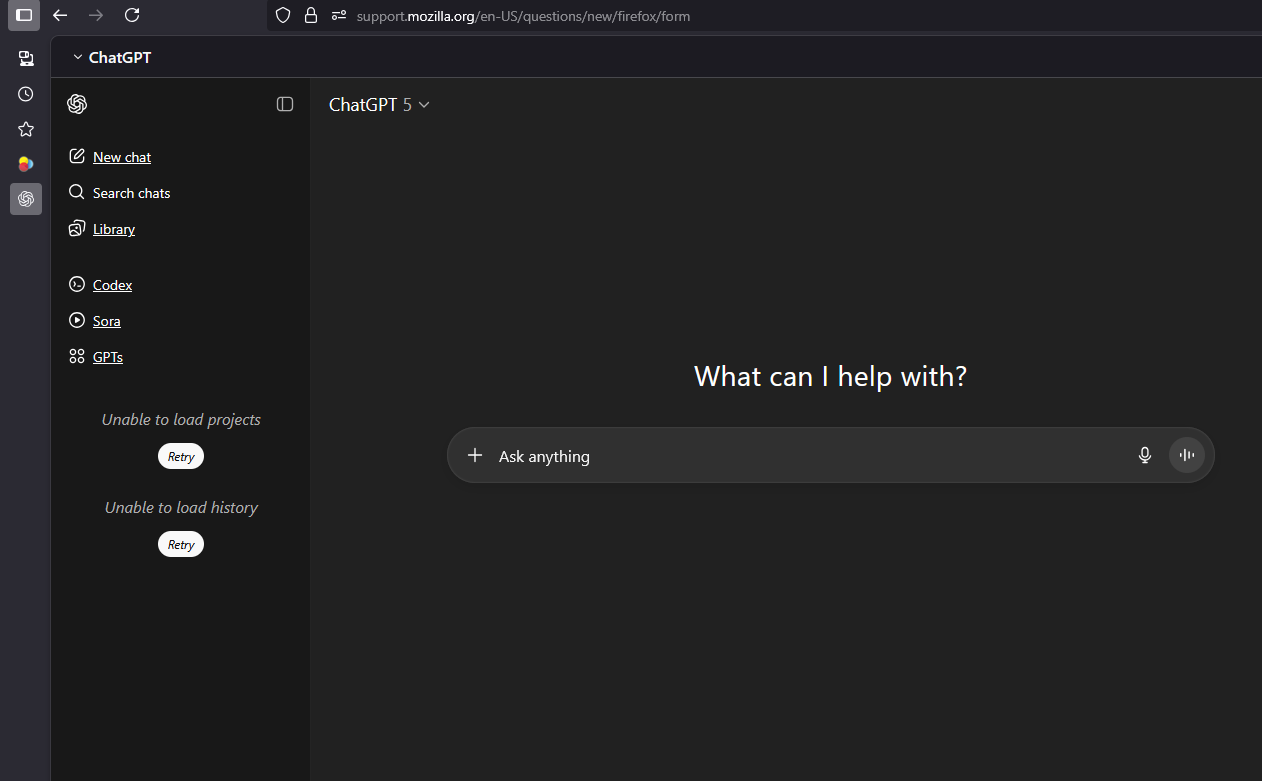
Task: Click the Search chats magnifier icon
Action: click(77, 192)
